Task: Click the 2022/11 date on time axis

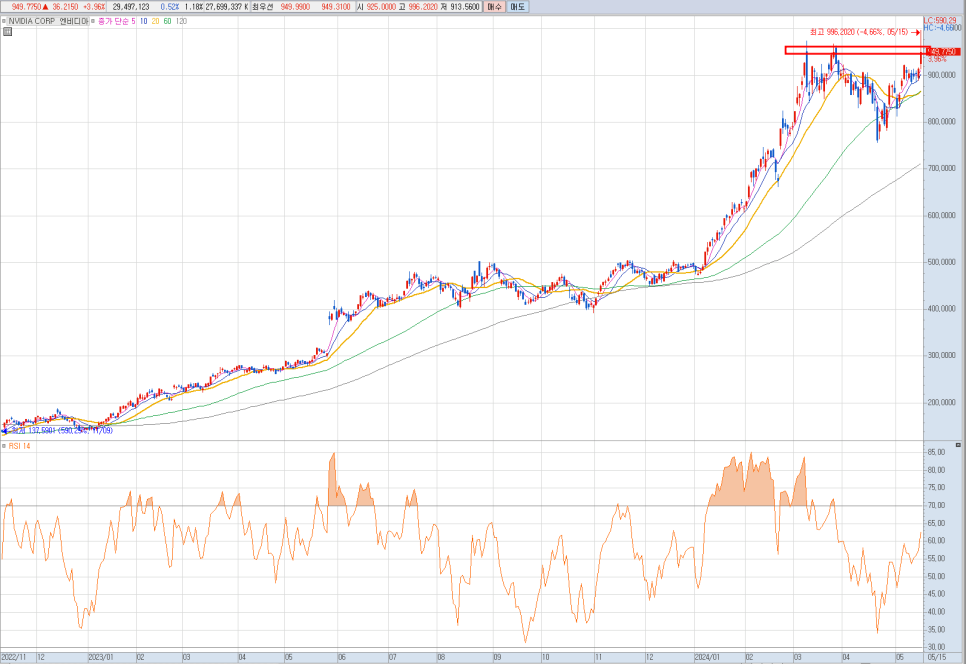Action: click(x=14, y=657)
